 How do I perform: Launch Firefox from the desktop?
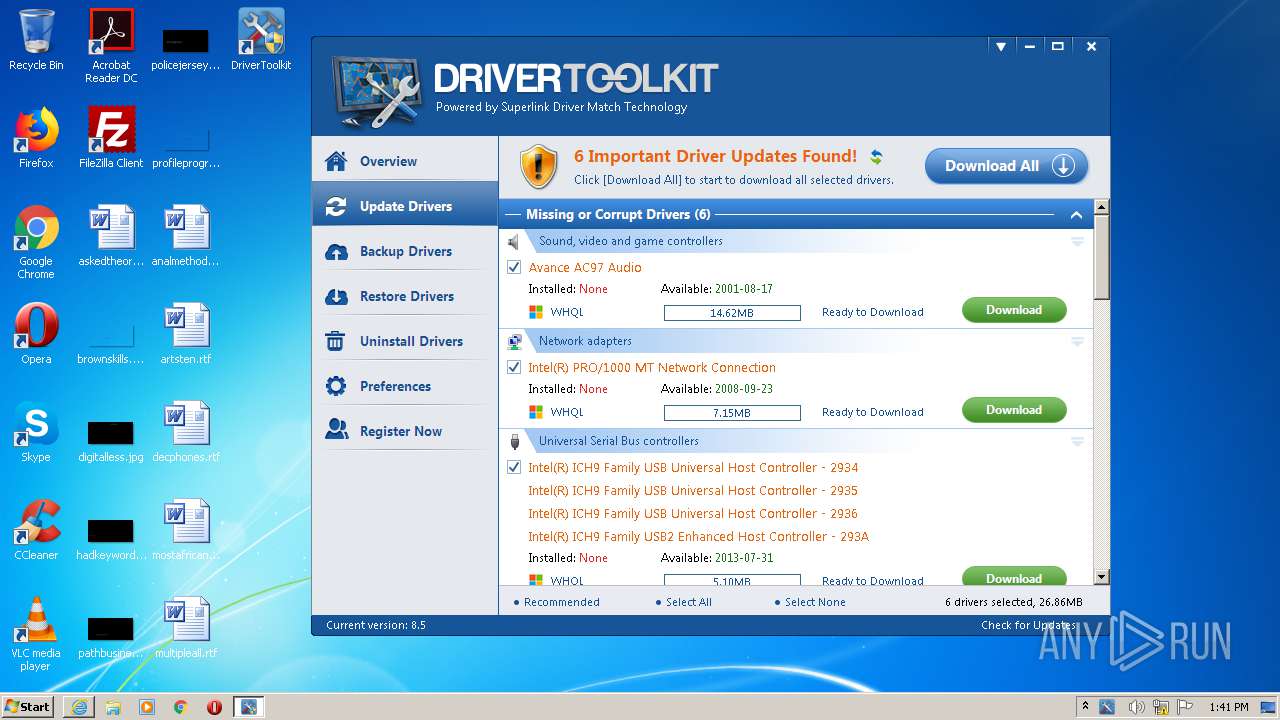tap(36, 138)
